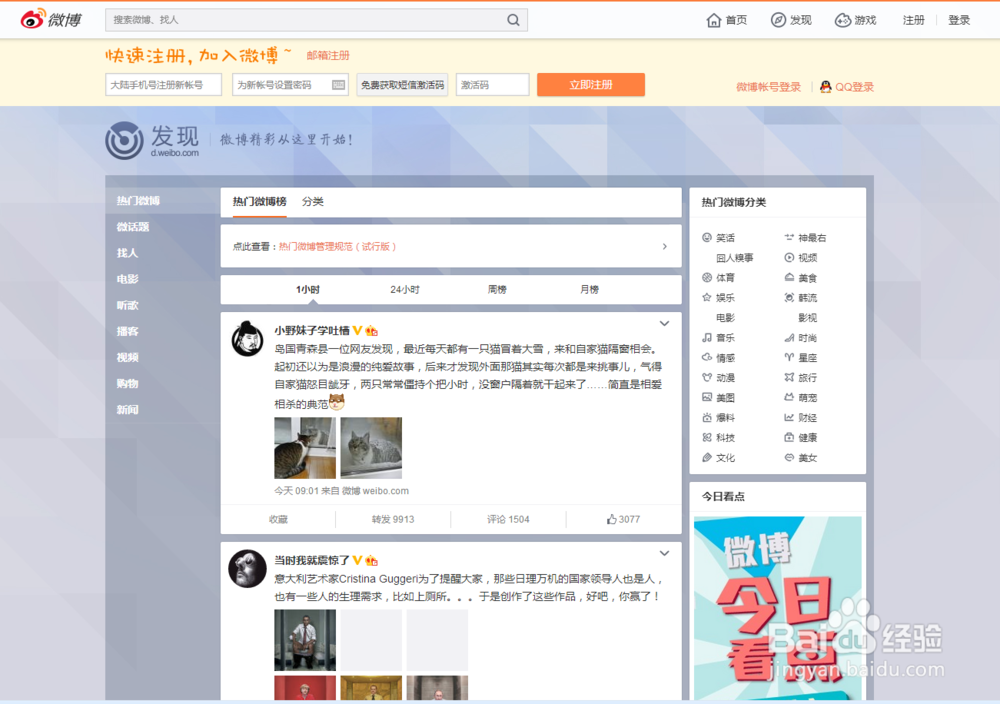
Task: Select the 月榜 monthly ranking tab
Action: click(589, 290)
